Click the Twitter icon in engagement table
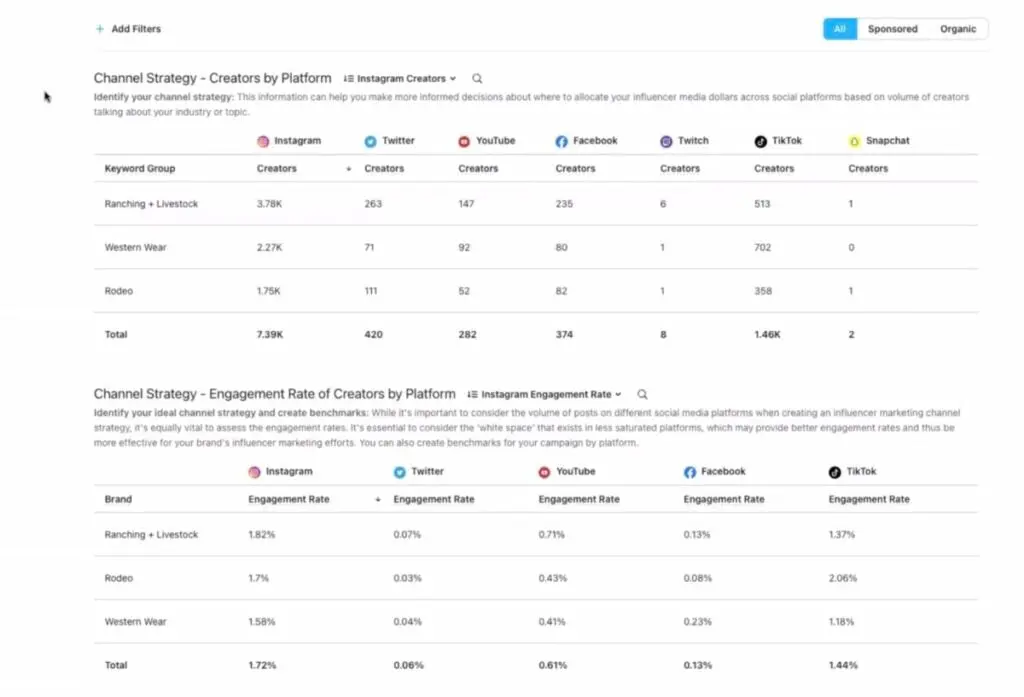This screenshot has height=697, width=1024. tap(400, 472)
